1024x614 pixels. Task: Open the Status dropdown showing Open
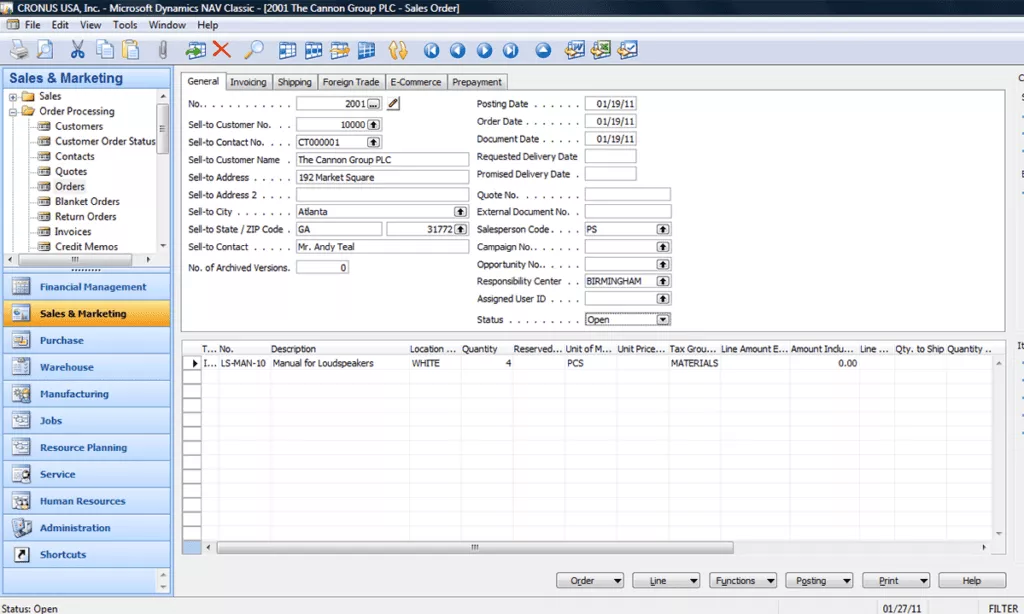tap(663, 319)
